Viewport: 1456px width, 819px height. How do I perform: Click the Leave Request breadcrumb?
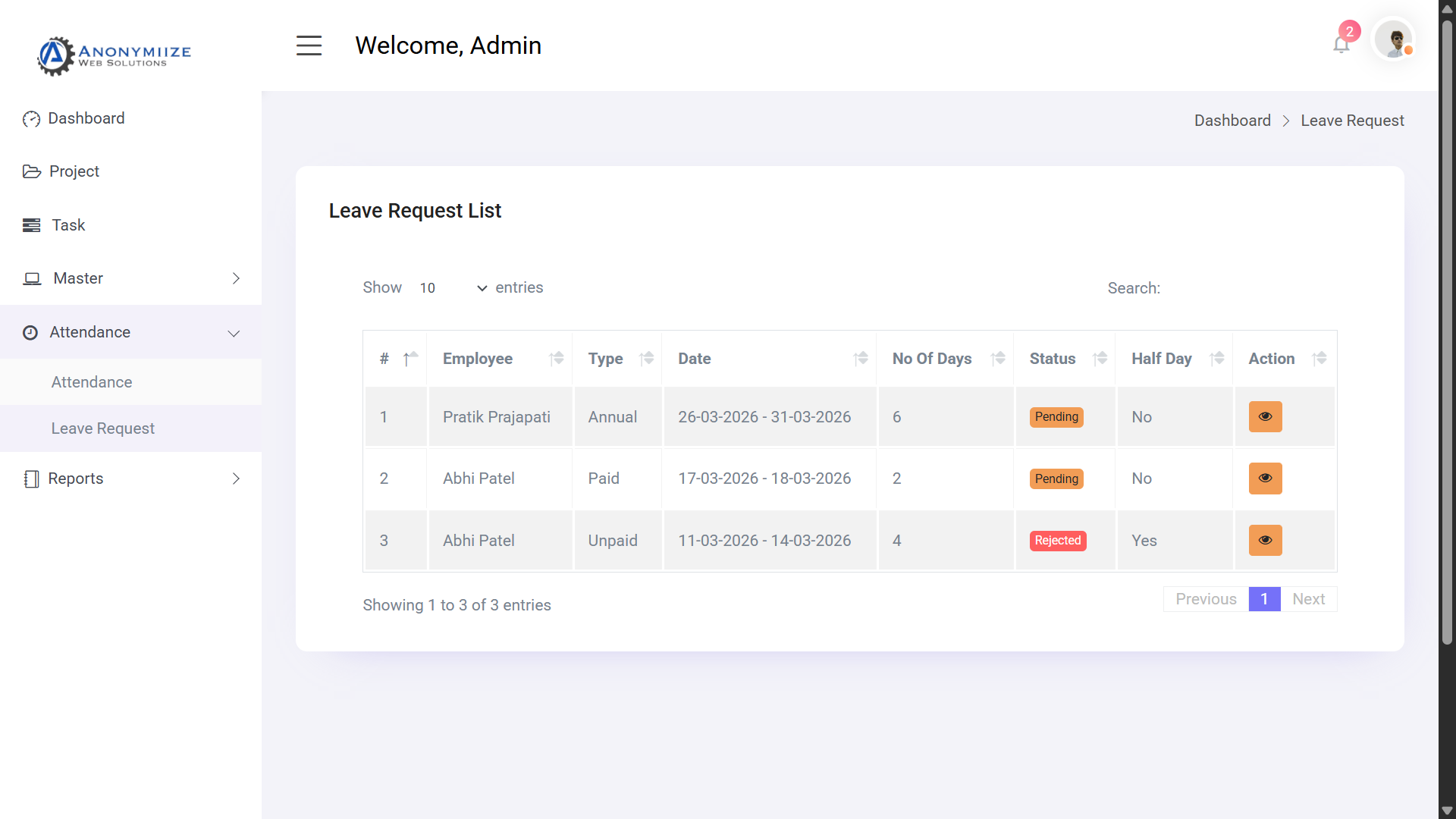[x=1352, y=121]
